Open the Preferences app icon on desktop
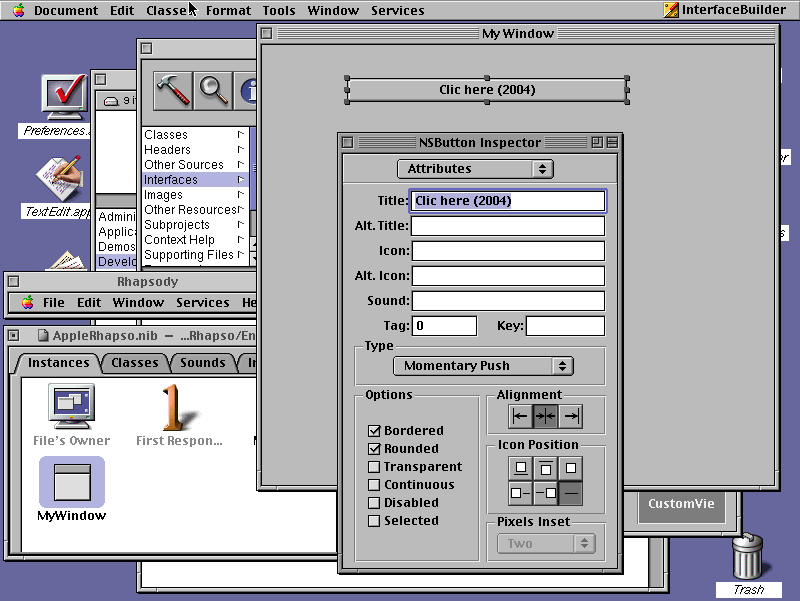Image resolution: width=800 pixels, height=601 pixels. (x=62, y=99)
